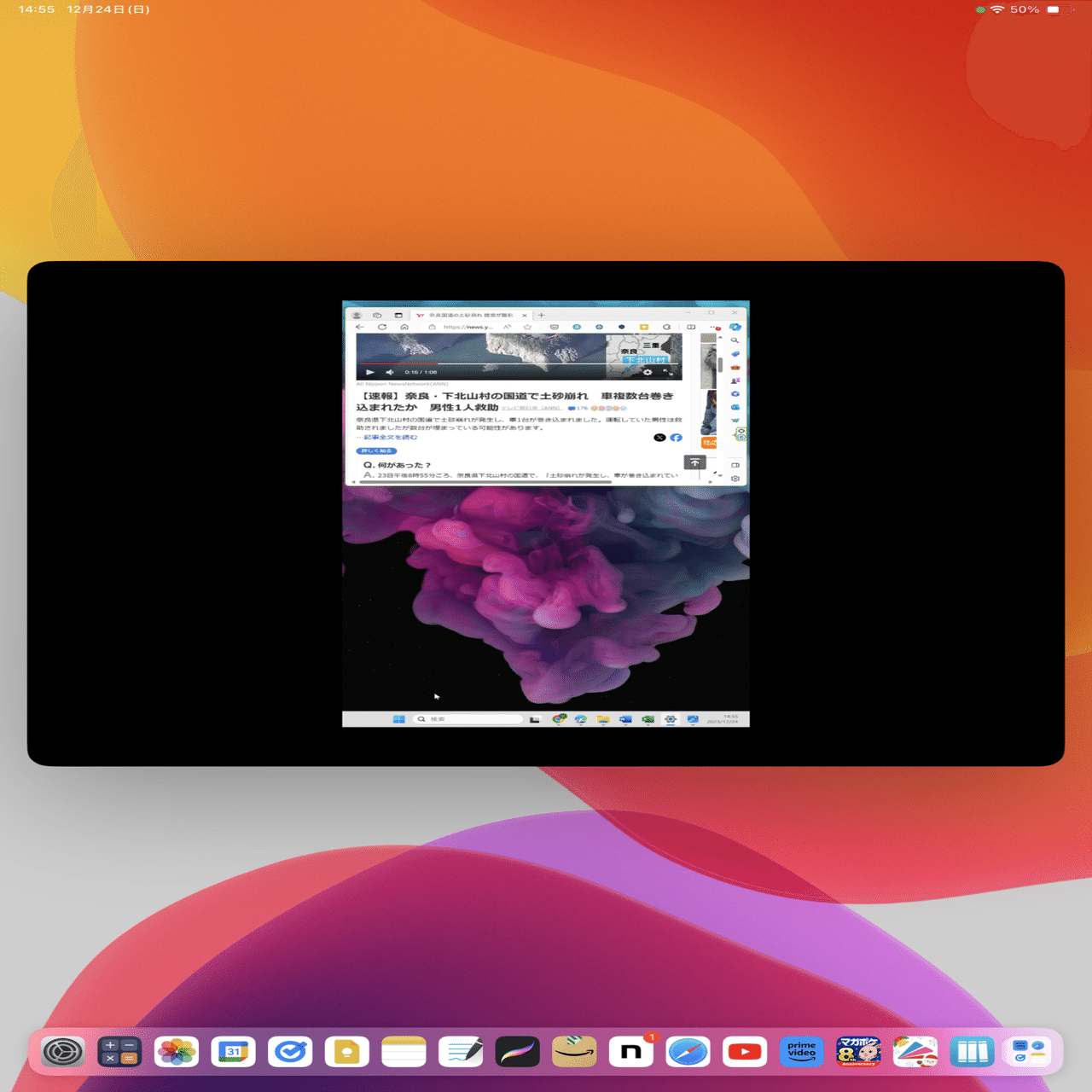Open the Windows Start menu
Image resolution: width=1092 pixels, height=1092 pixels.
click(398, 719)
